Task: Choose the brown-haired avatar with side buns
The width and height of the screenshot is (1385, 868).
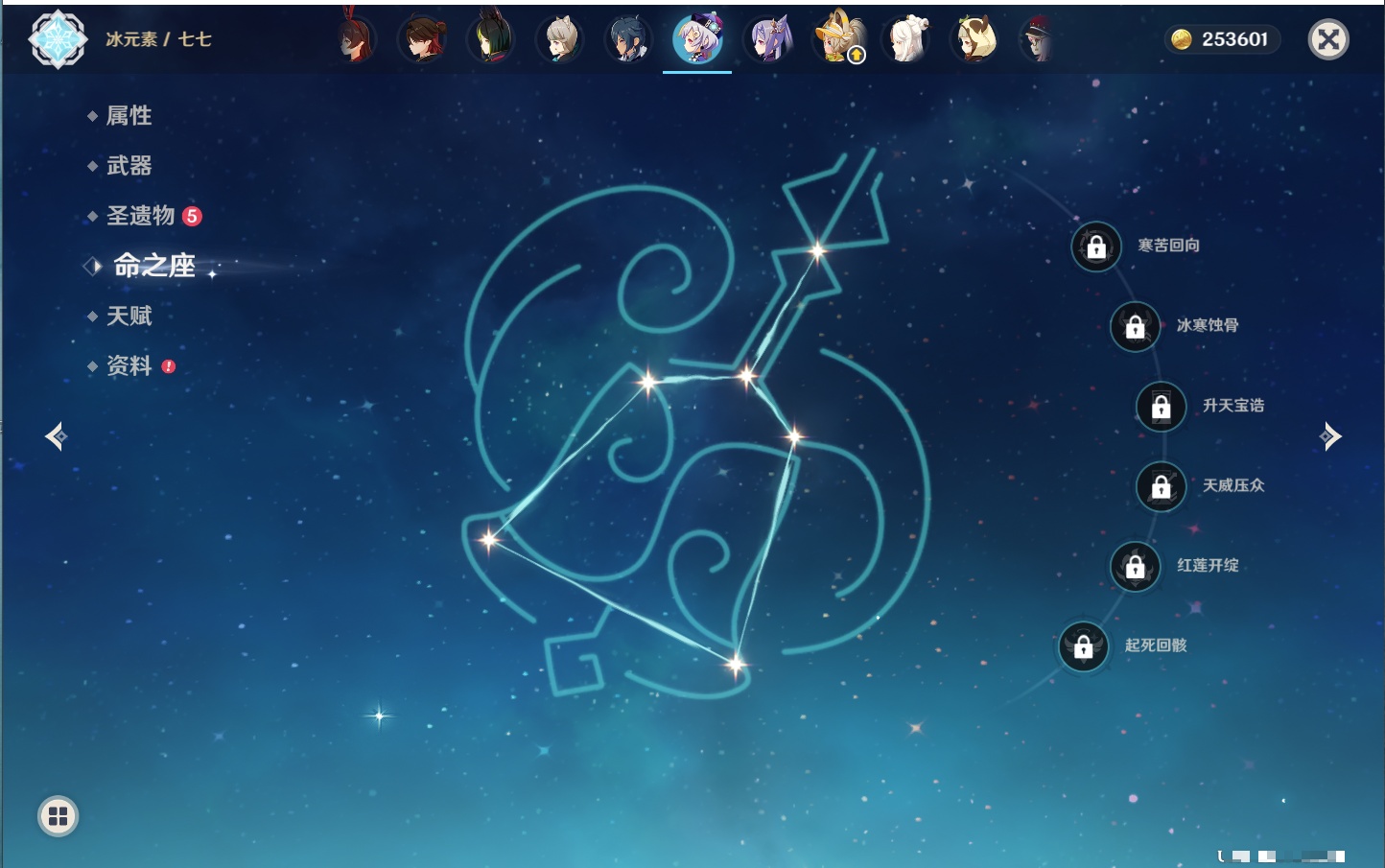Action: (x=423, y=39)
